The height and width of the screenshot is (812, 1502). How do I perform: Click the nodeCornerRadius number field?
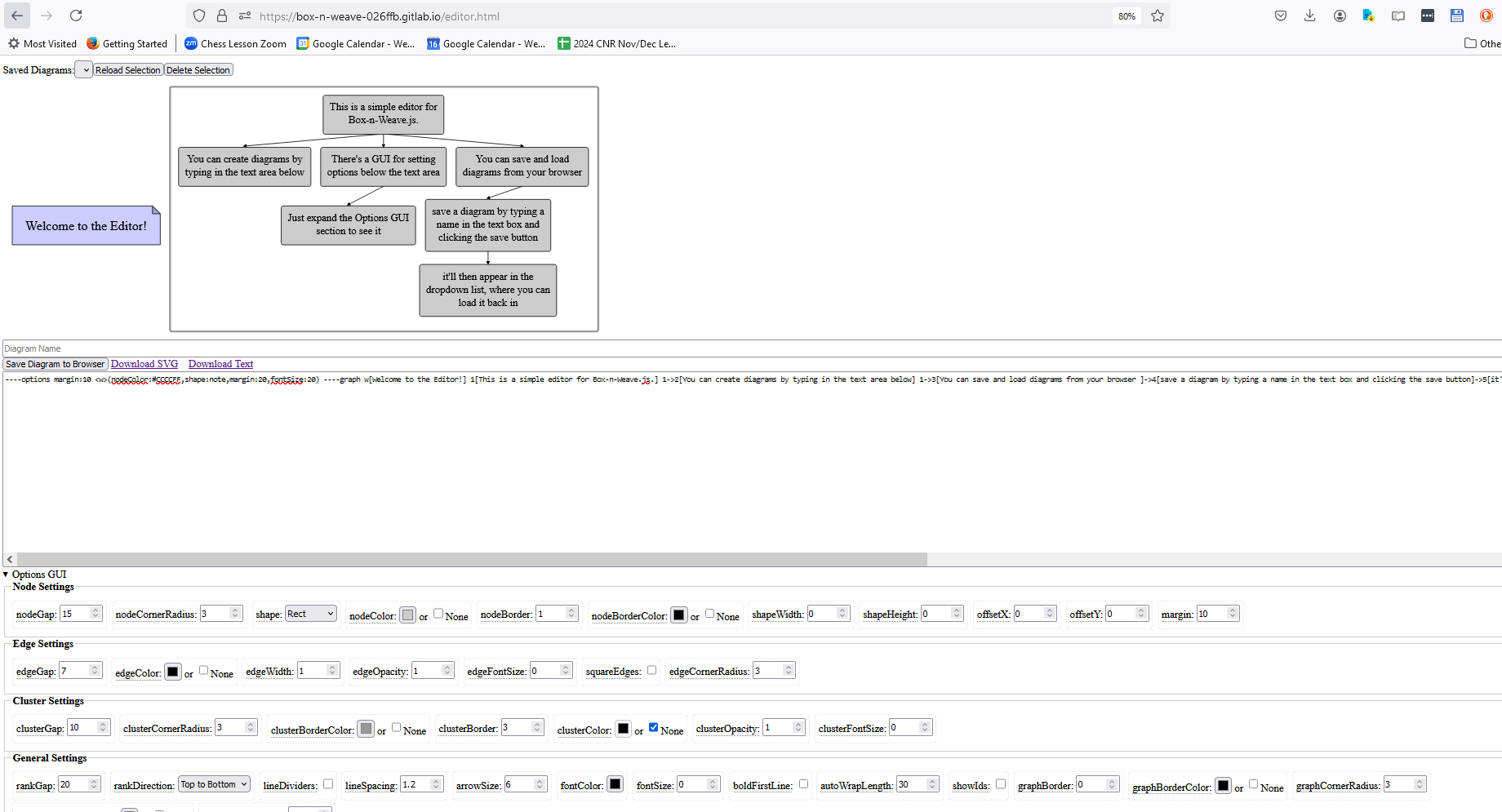click(220, 614)
